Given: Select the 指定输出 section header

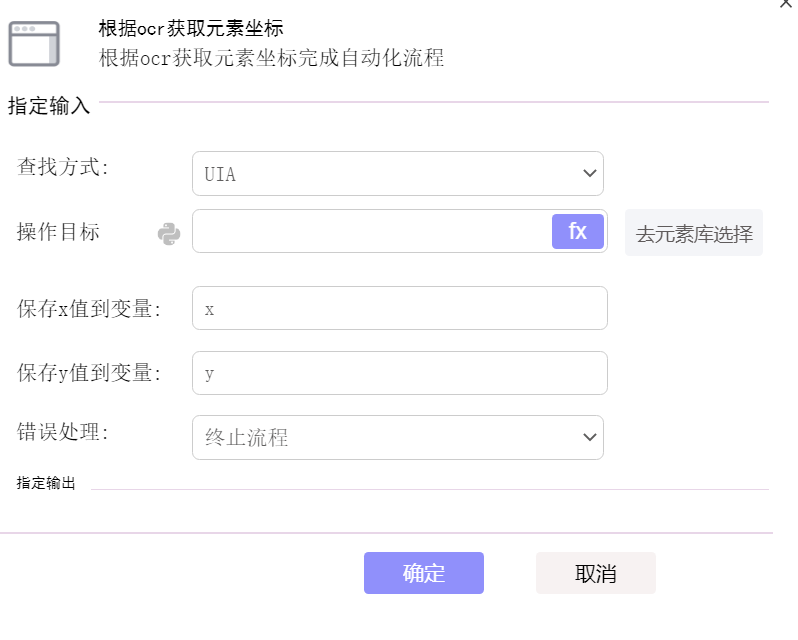Looking at the screenshot, I should [46, 483].
